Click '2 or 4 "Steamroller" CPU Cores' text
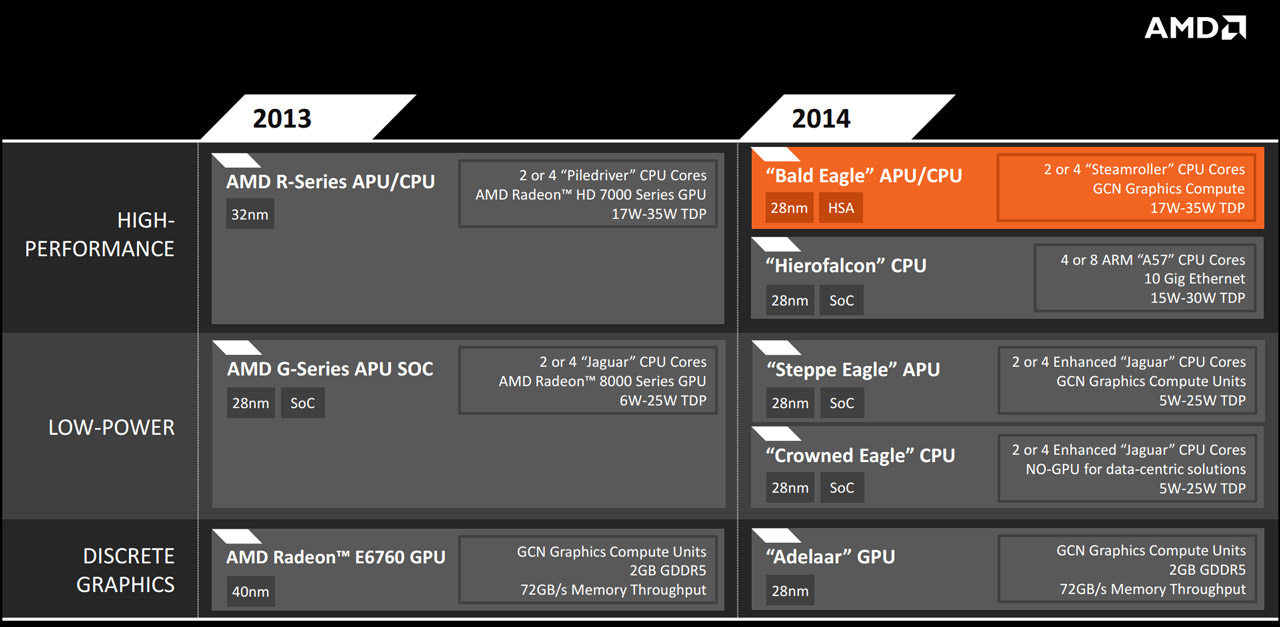 pyautogui.click(x=1144, y=169)
